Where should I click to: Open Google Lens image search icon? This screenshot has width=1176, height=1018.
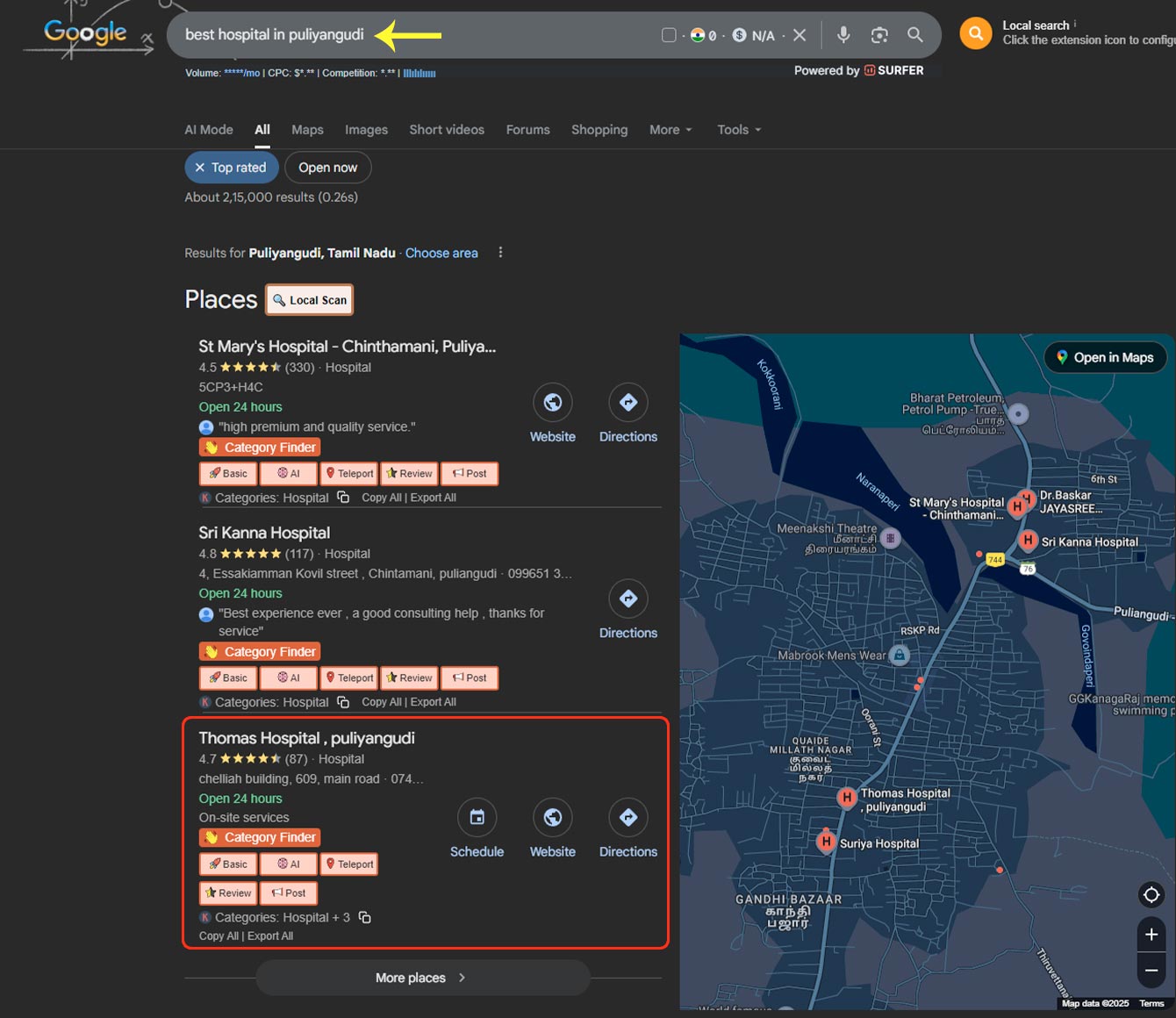pos(879,35)
